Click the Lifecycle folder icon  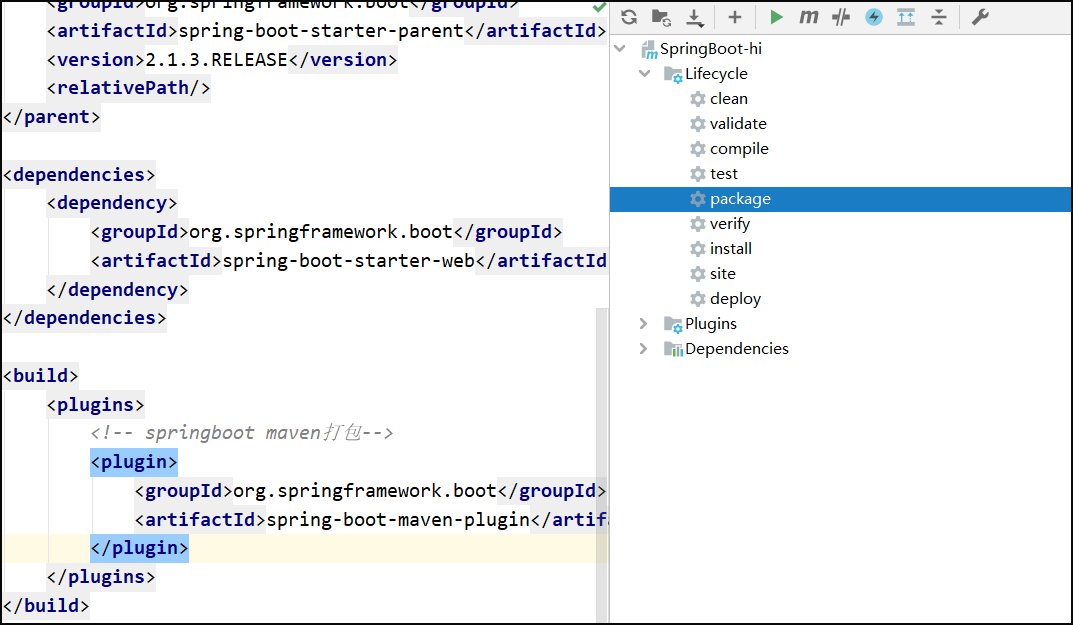point(673,74)
